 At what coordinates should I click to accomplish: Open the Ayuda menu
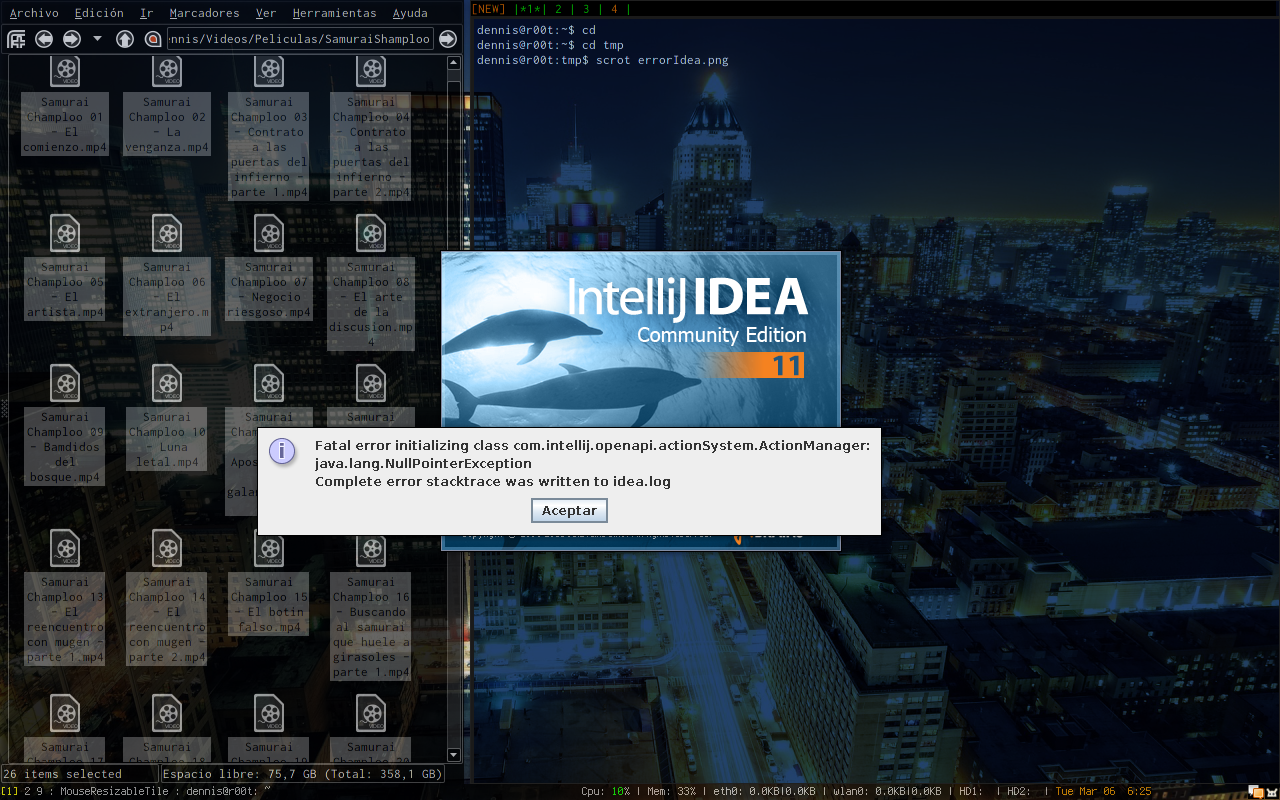410,13
